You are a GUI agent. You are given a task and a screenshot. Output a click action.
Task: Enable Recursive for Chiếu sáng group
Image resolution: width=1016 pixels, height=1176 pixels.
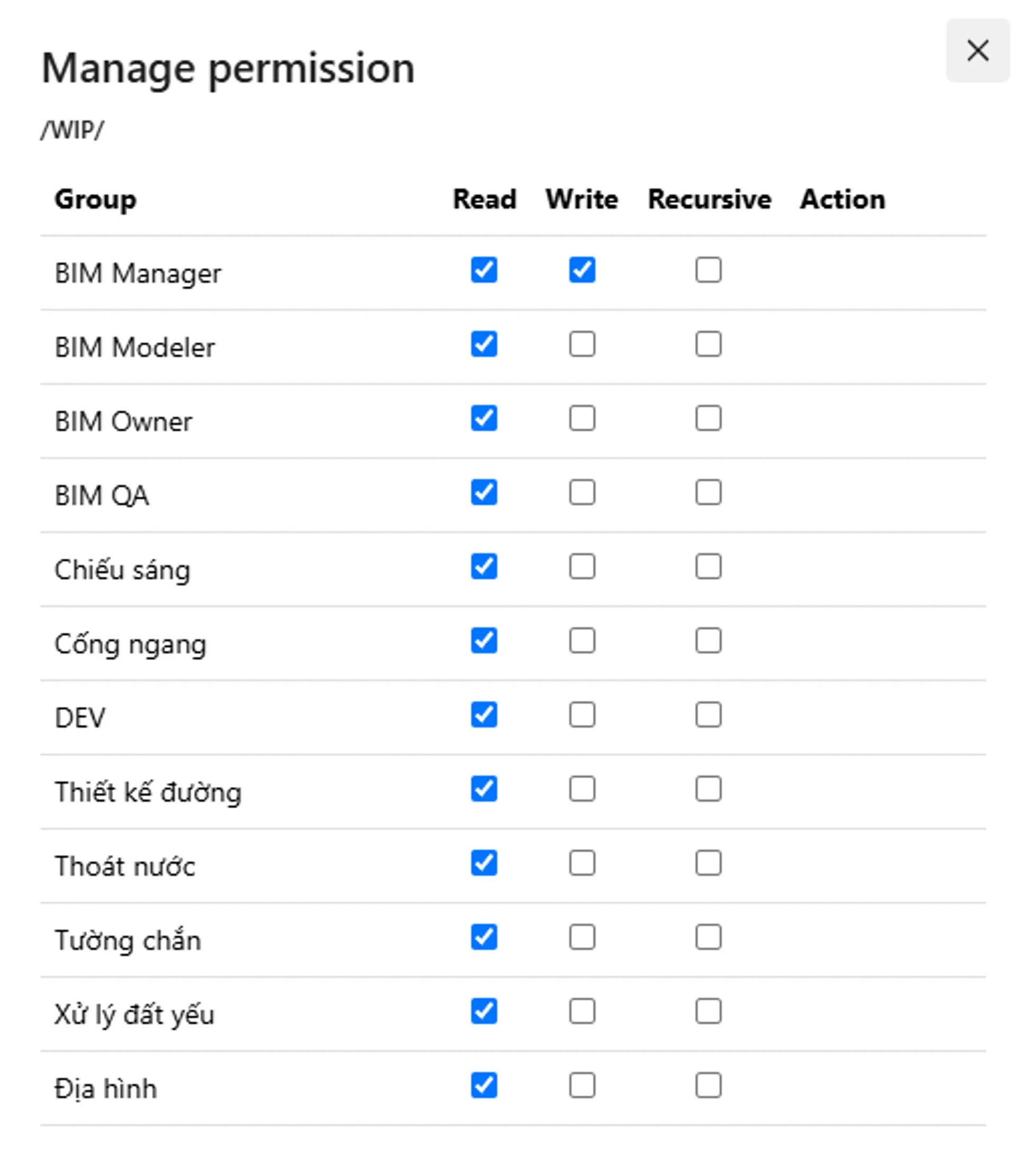coord(709,567)
